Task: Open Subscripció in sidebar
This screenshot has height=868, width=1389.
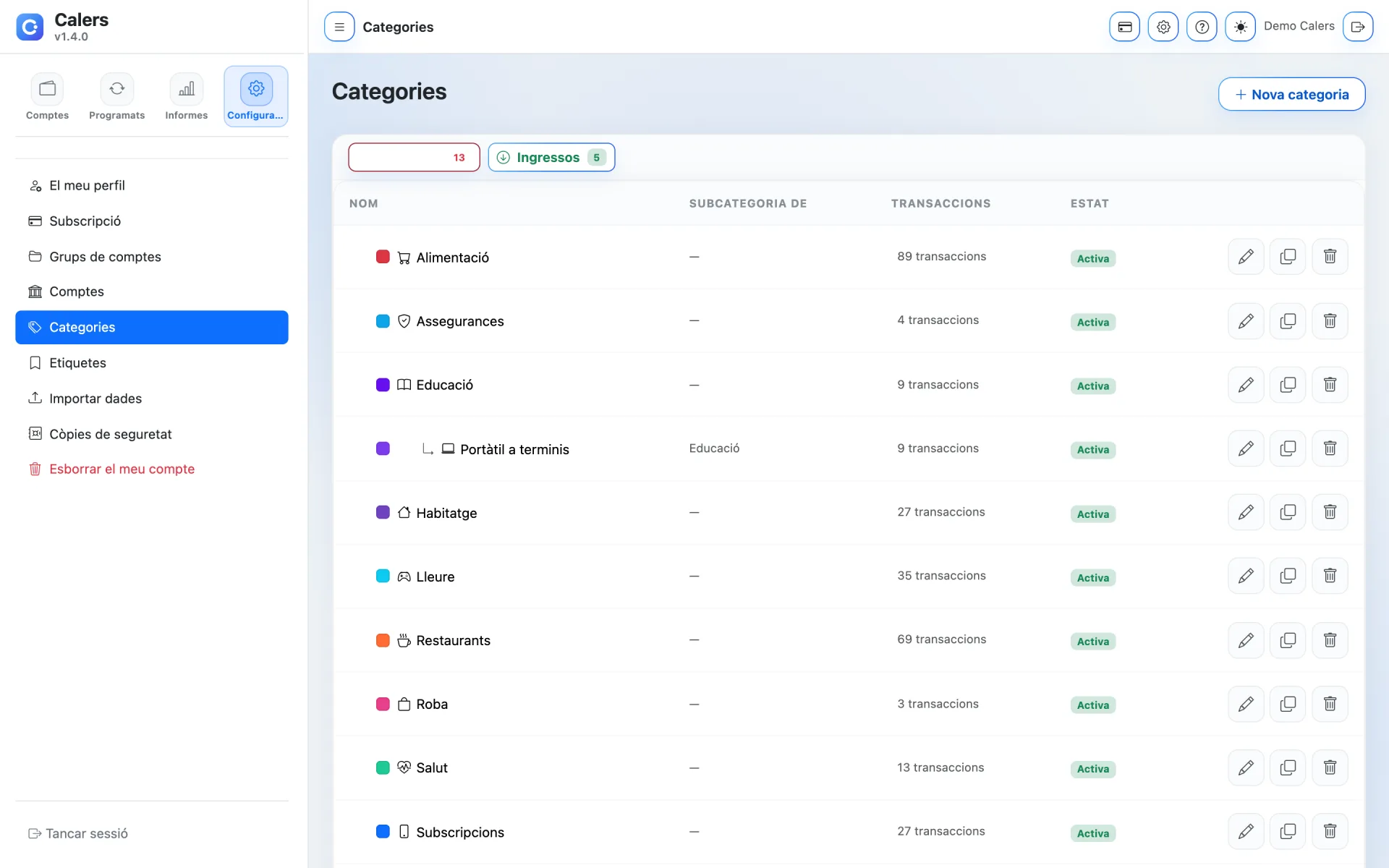Action: pyautogui.click(x=152, y=221)
